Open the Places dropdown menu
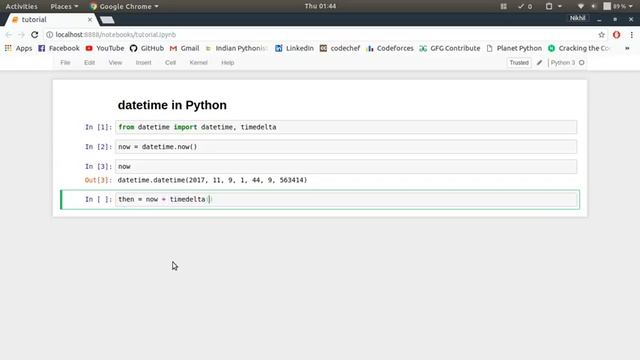This screenshot has height=360, width=640. click(64, 6)
